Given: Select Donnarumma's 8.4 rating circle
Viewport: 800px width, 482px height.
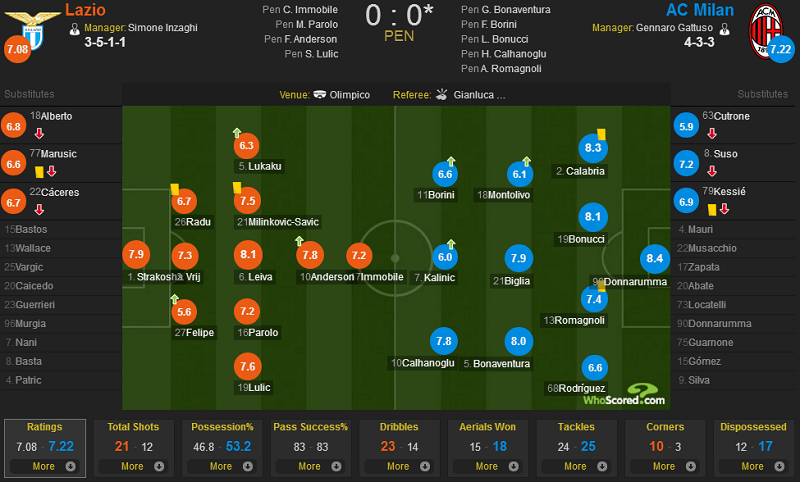Looking at the screenshot, I should (654, 259).
